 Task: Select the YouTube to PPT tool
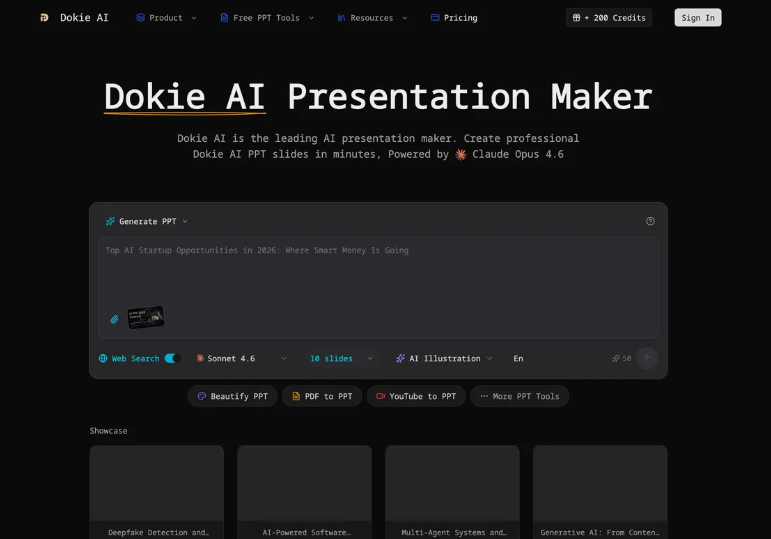tap(415, 396)
